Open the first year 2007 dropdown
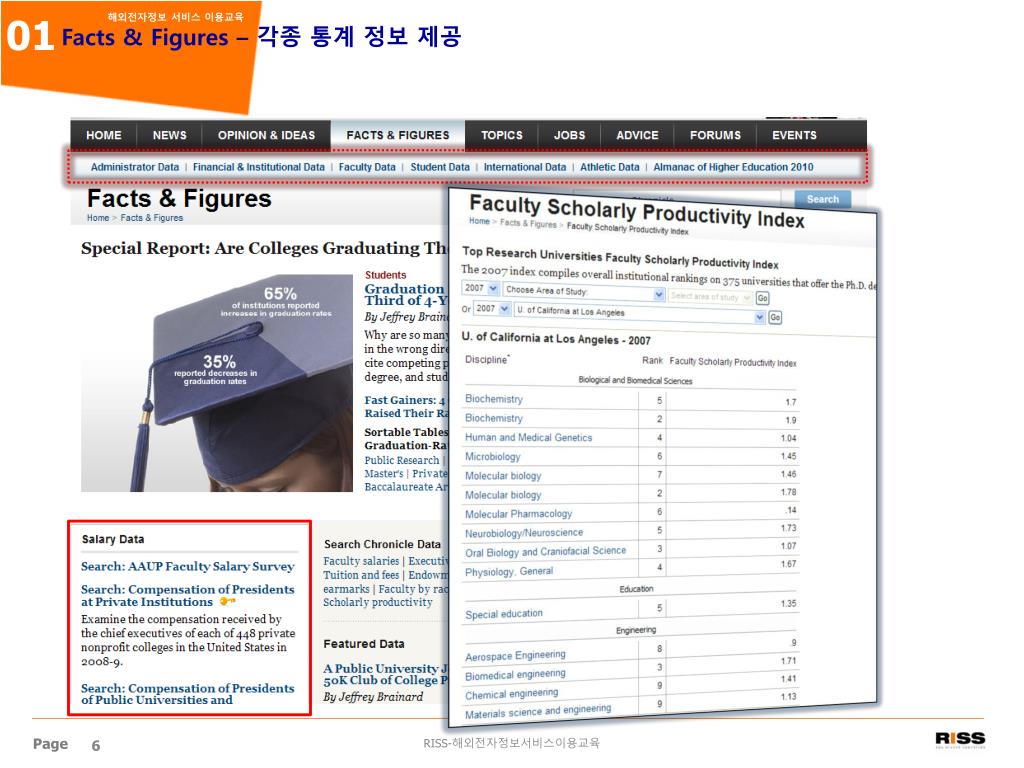Image resolution: width=1024 pixels, height=768 pixels. (481, 288)
